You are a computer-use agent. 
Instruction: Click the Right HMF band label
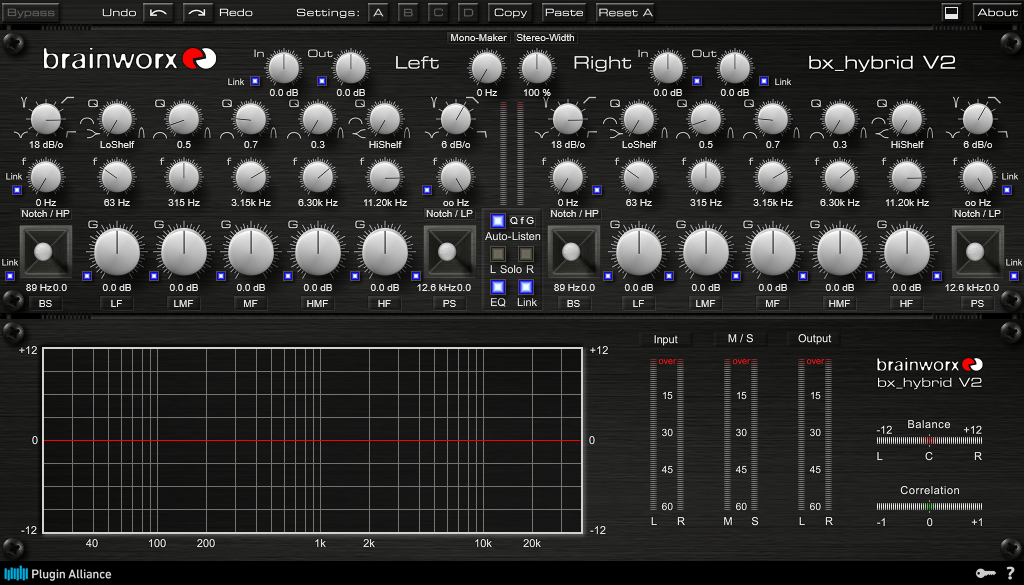click(839, 304)
